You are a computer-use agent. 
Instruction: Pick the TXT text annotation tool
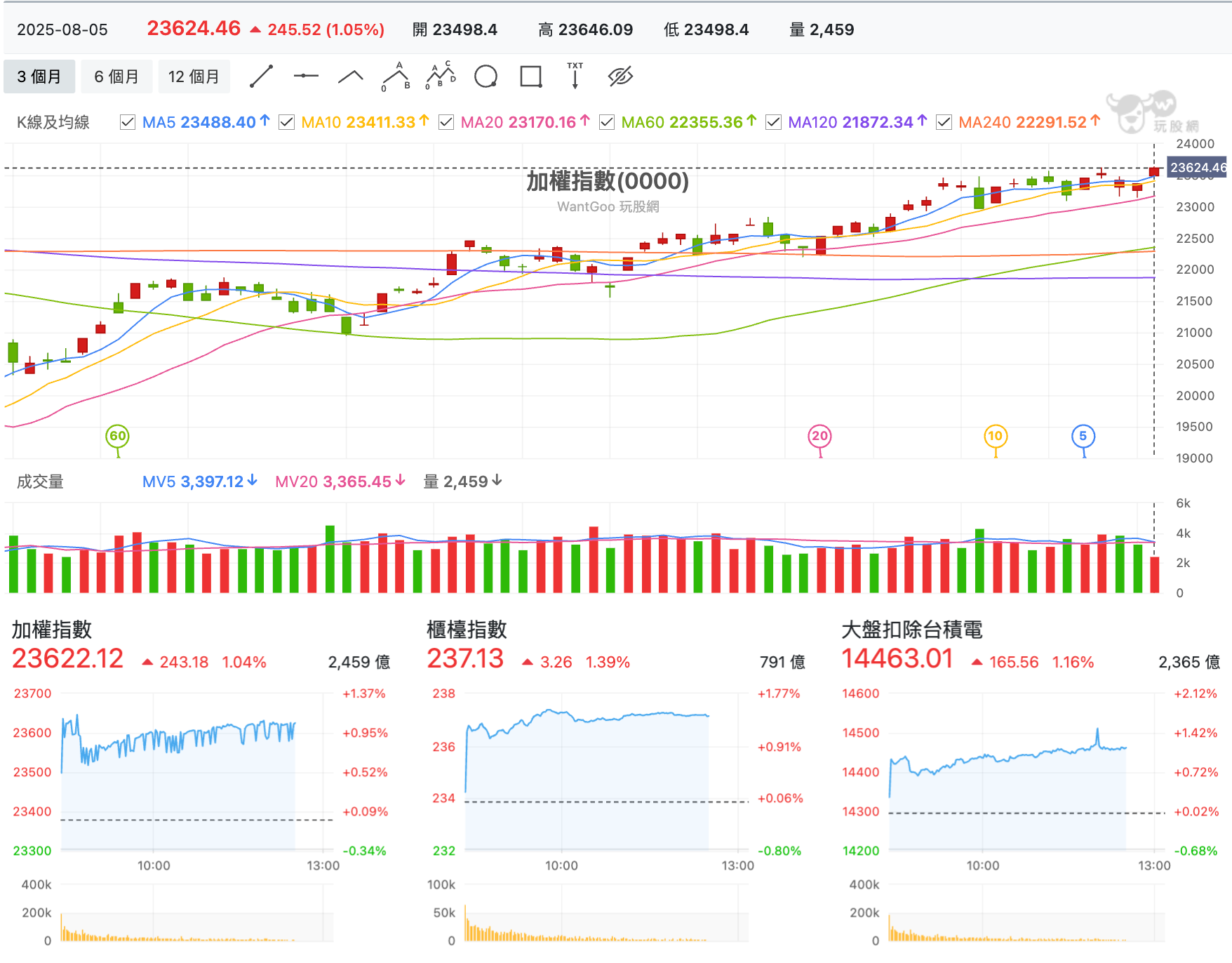point(575,75)
